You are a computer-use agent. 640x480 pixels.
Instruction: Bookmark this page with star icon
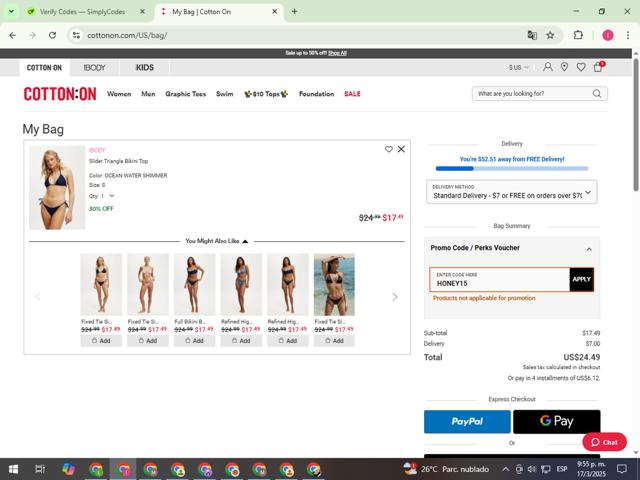tap(550, 35)
